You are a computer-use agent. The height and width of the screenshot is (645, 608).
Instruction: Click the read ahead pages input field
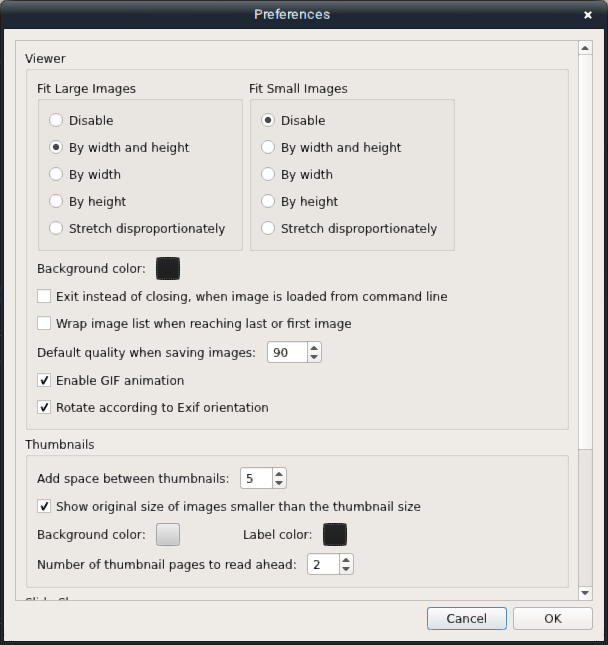323,564
